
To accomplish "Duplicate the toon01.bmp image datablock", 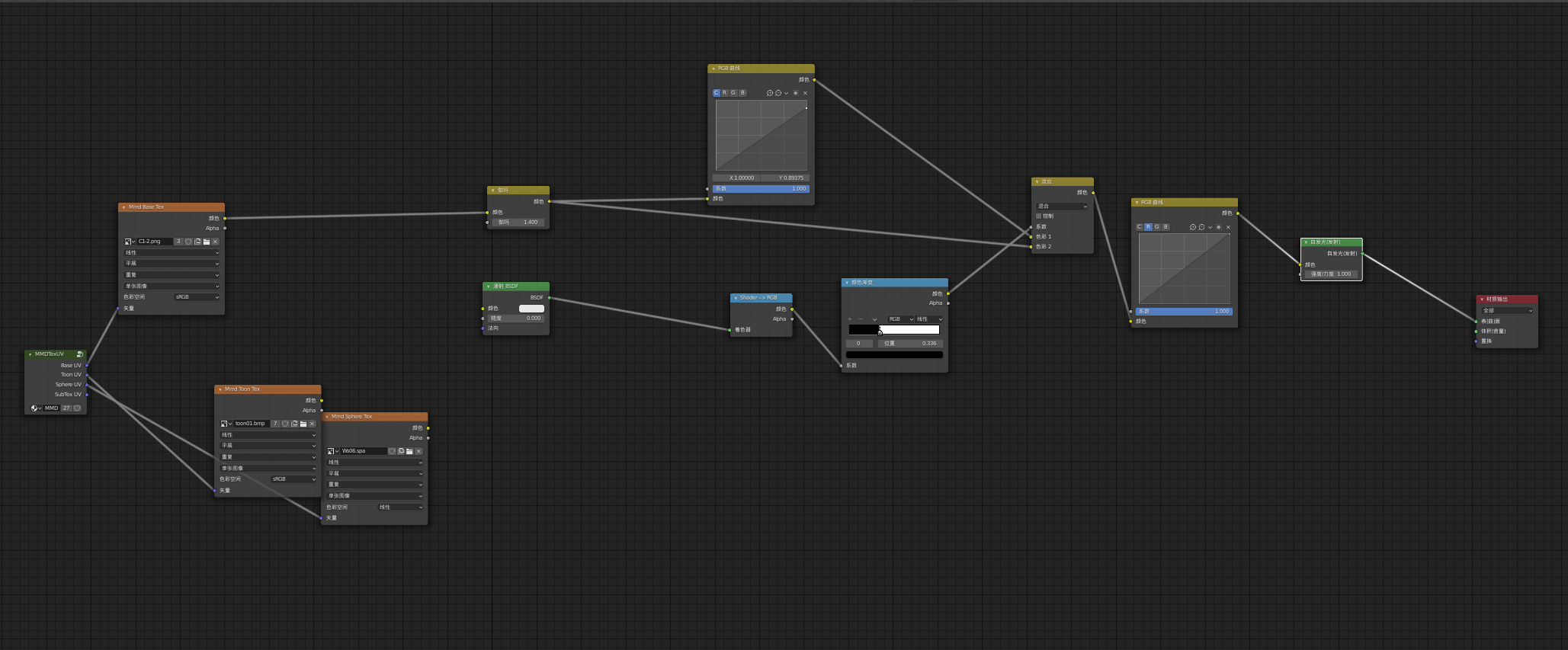I will [x=294, y=424].
